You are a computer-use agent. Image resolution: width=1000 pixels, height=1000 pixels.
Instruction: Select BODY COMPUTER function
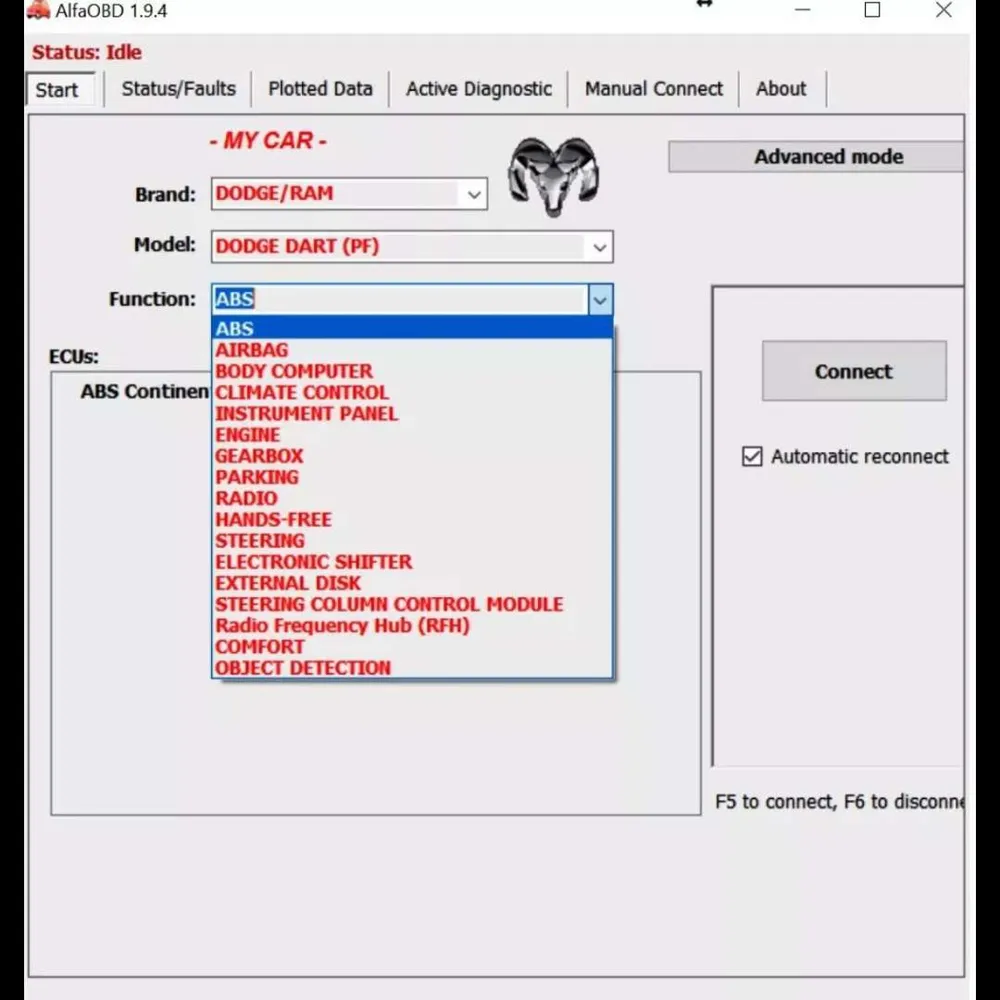pos(412,371)
